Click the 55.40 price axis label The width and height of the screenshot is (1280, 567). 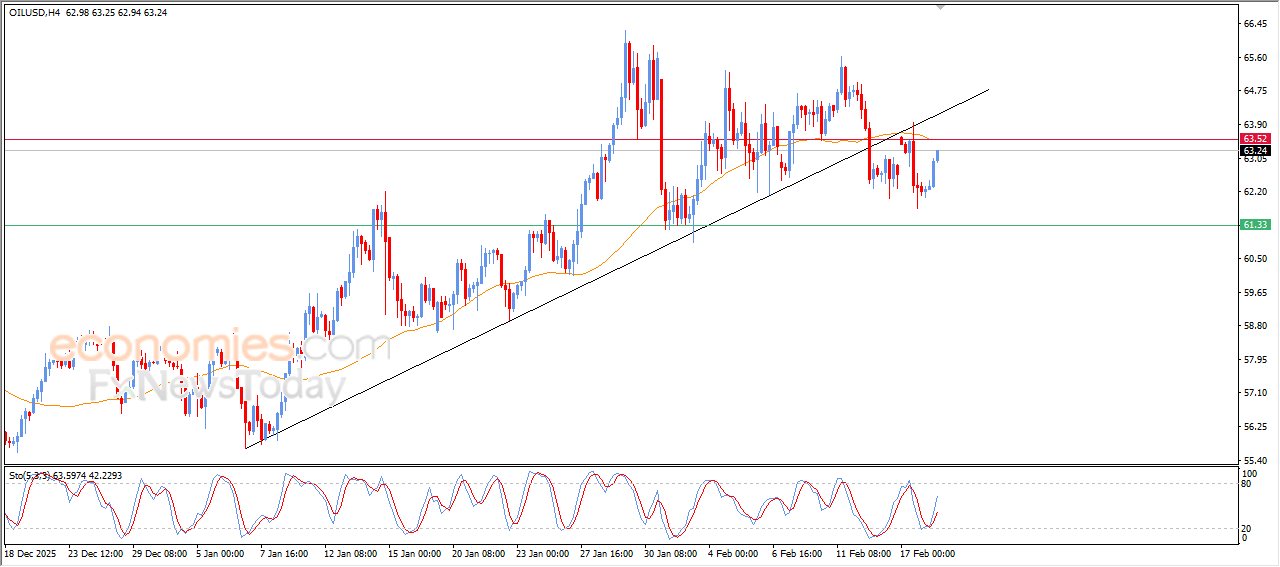pyautogui.click(x=1255, y=459)
